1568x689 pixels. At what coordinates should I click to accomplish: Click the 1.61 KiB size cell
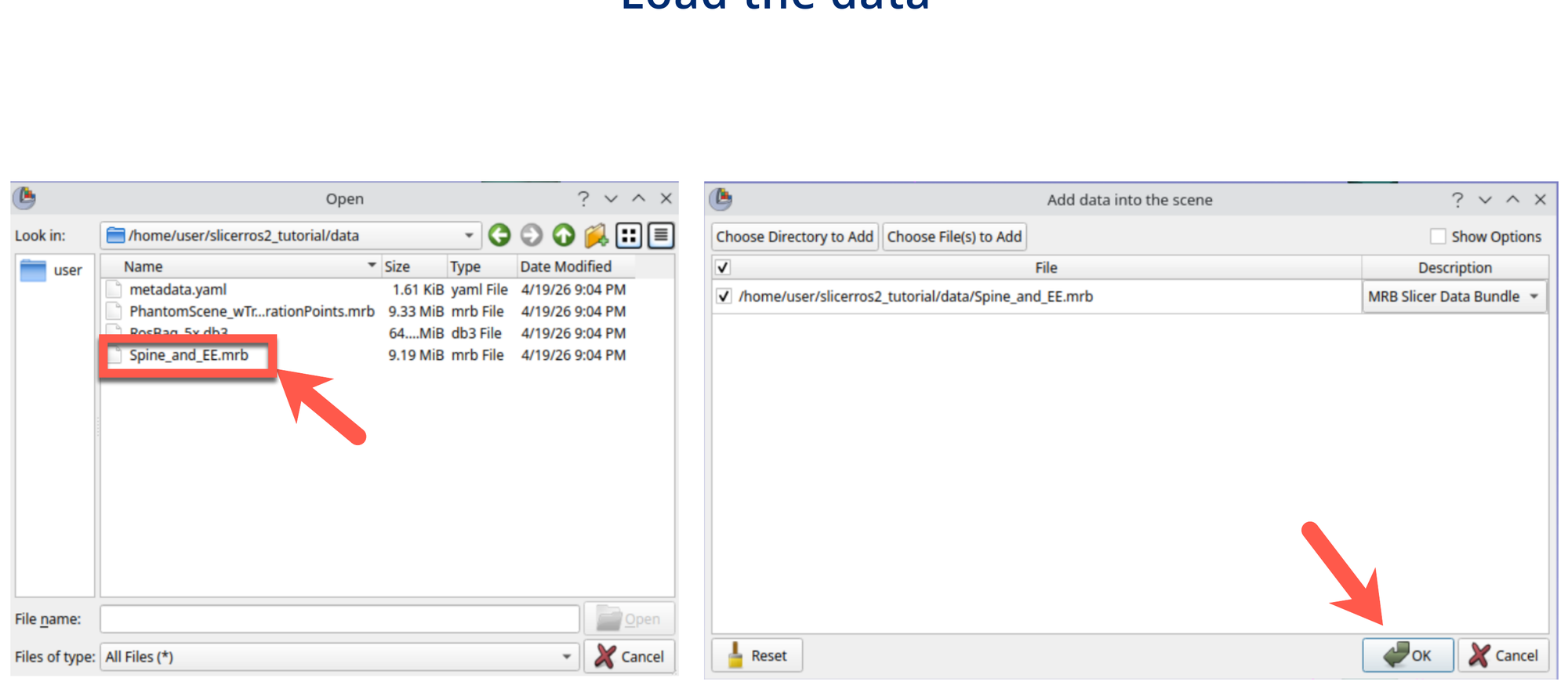(x=418, y=289)
